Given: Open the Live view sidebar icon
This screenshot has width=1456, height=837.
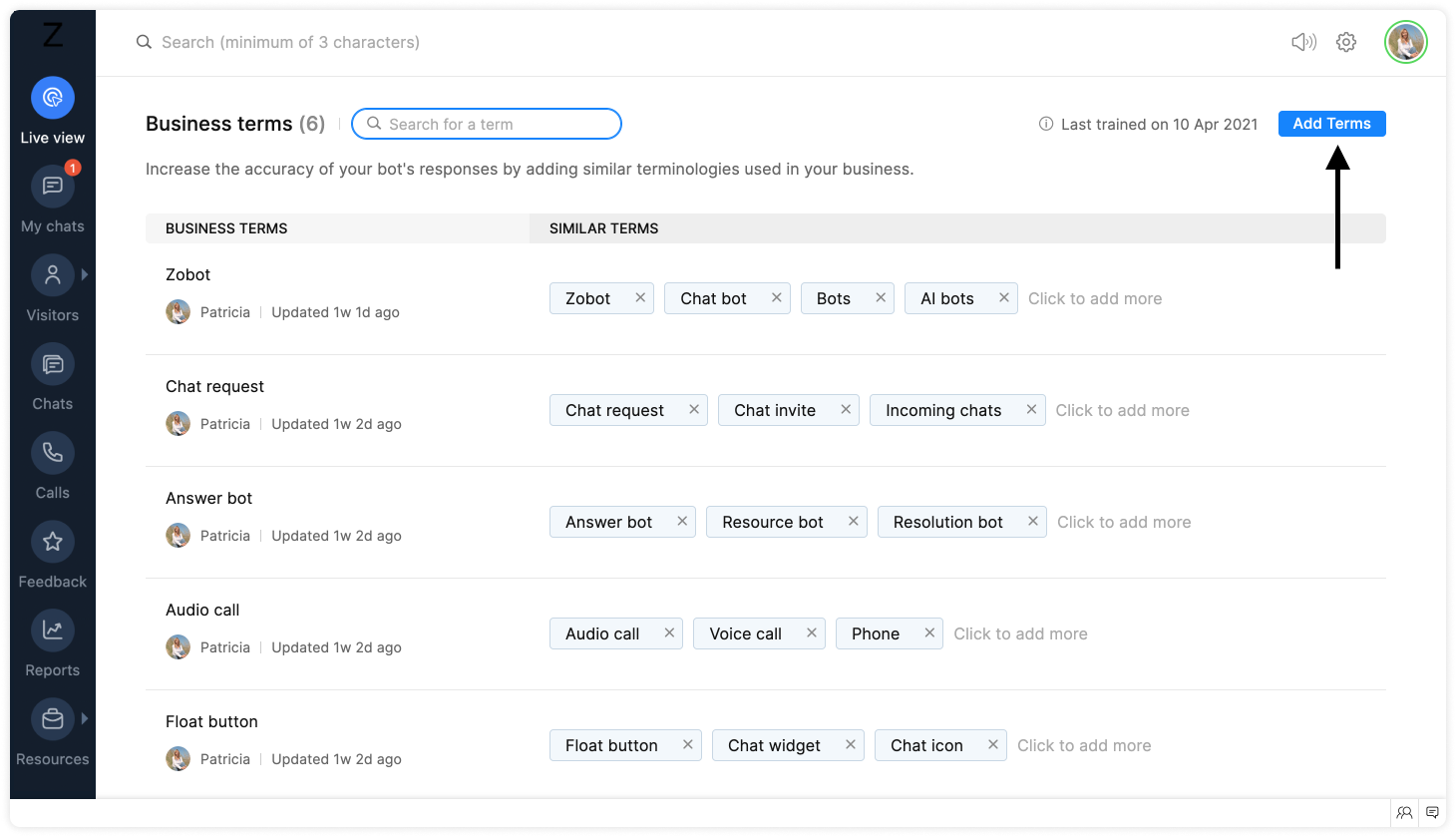Looking at the screenshot, I should coord(53,98).
